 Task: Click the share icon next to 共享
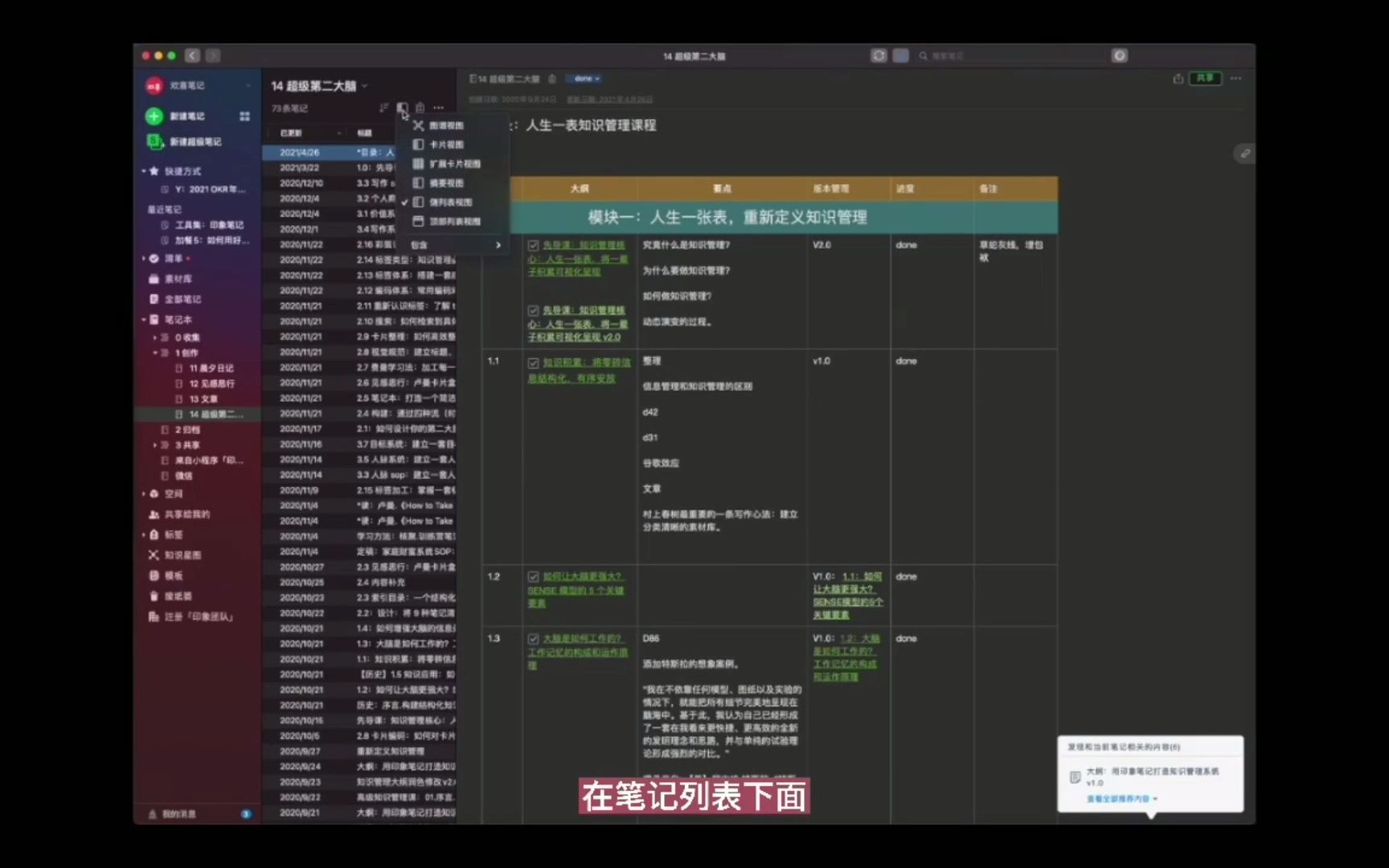click(x=1177, y=78)
